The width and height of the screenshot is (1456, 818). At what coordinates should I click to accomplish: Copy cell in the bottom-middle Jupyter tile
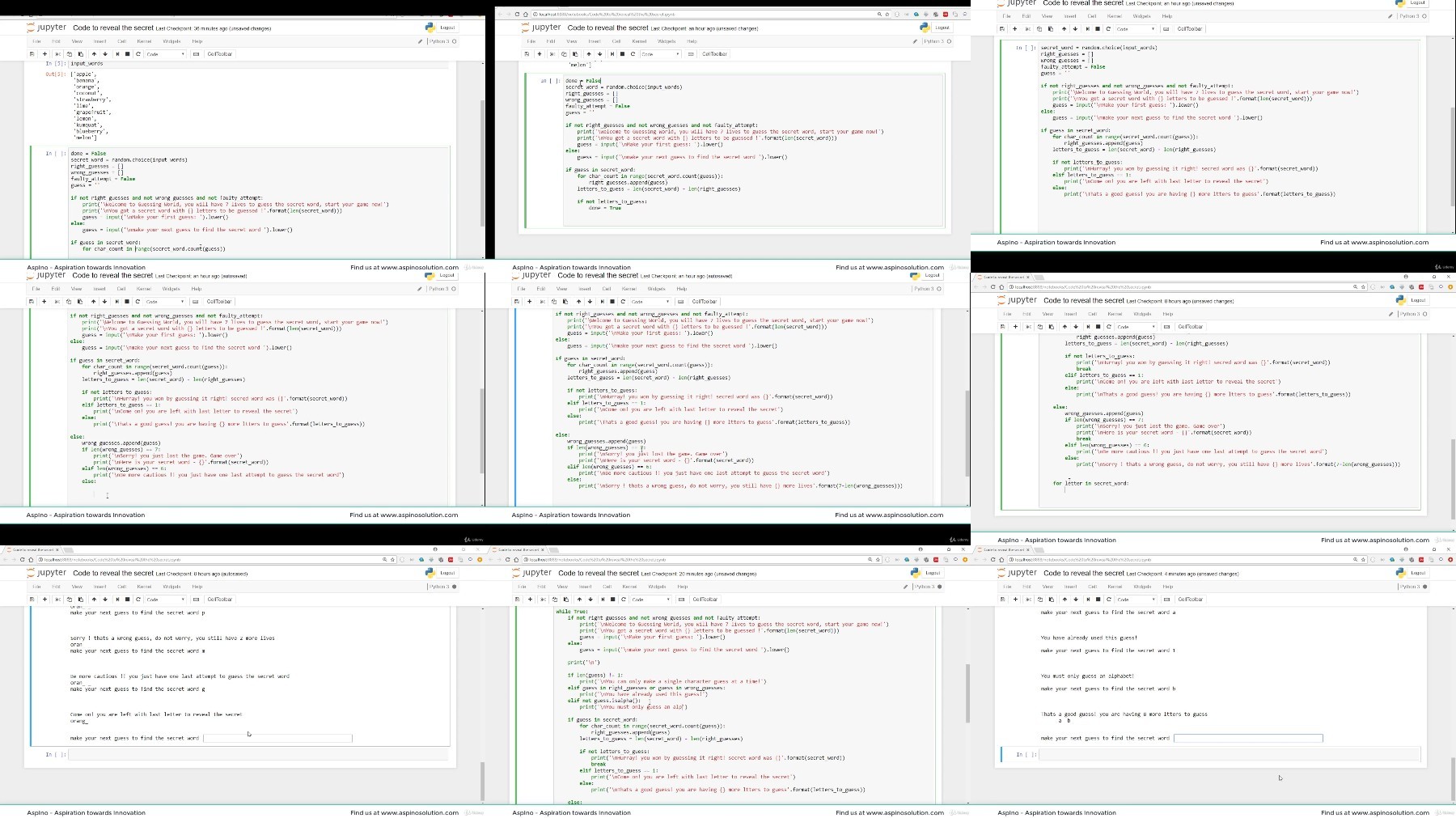click(x=554, y=600)
